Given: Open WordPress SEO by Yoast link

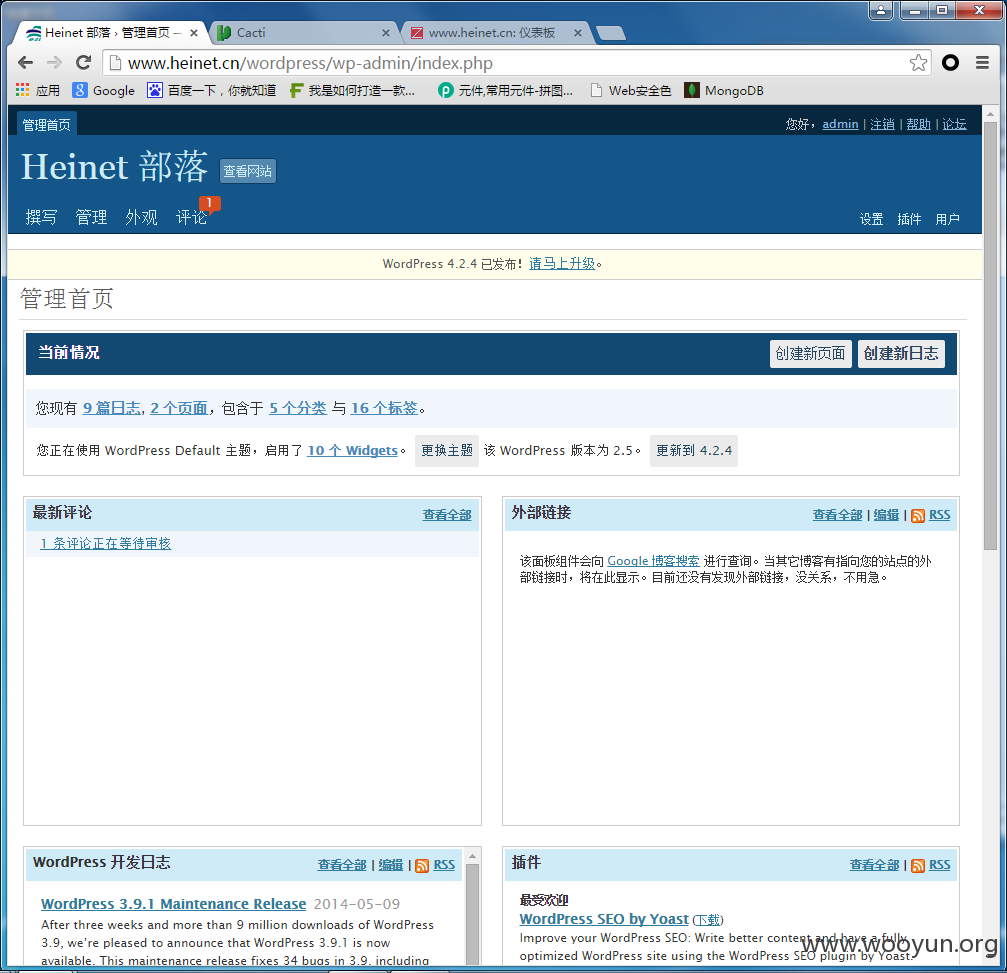Looking at the screenshot, I should (x=604, y=920).
